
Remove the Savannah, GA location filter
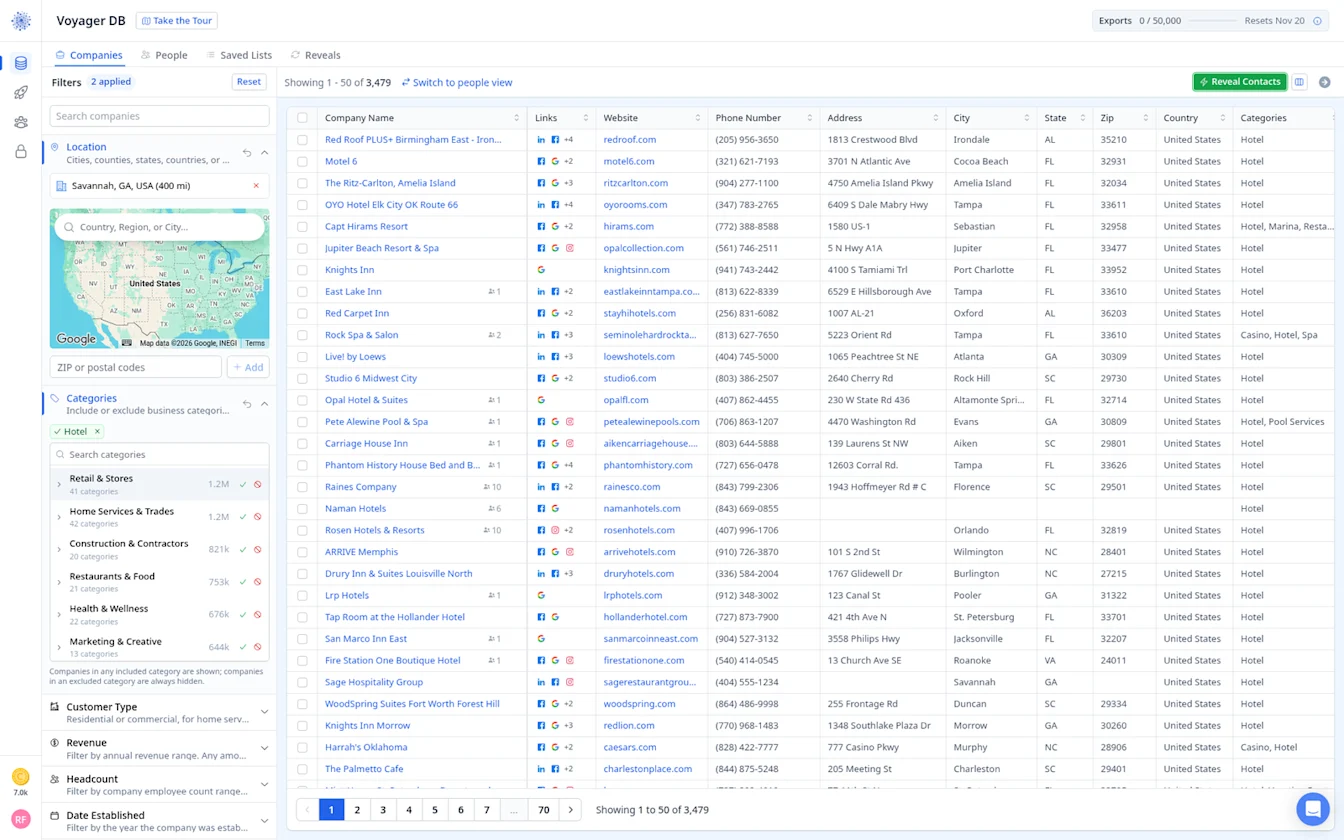[256, 186]
